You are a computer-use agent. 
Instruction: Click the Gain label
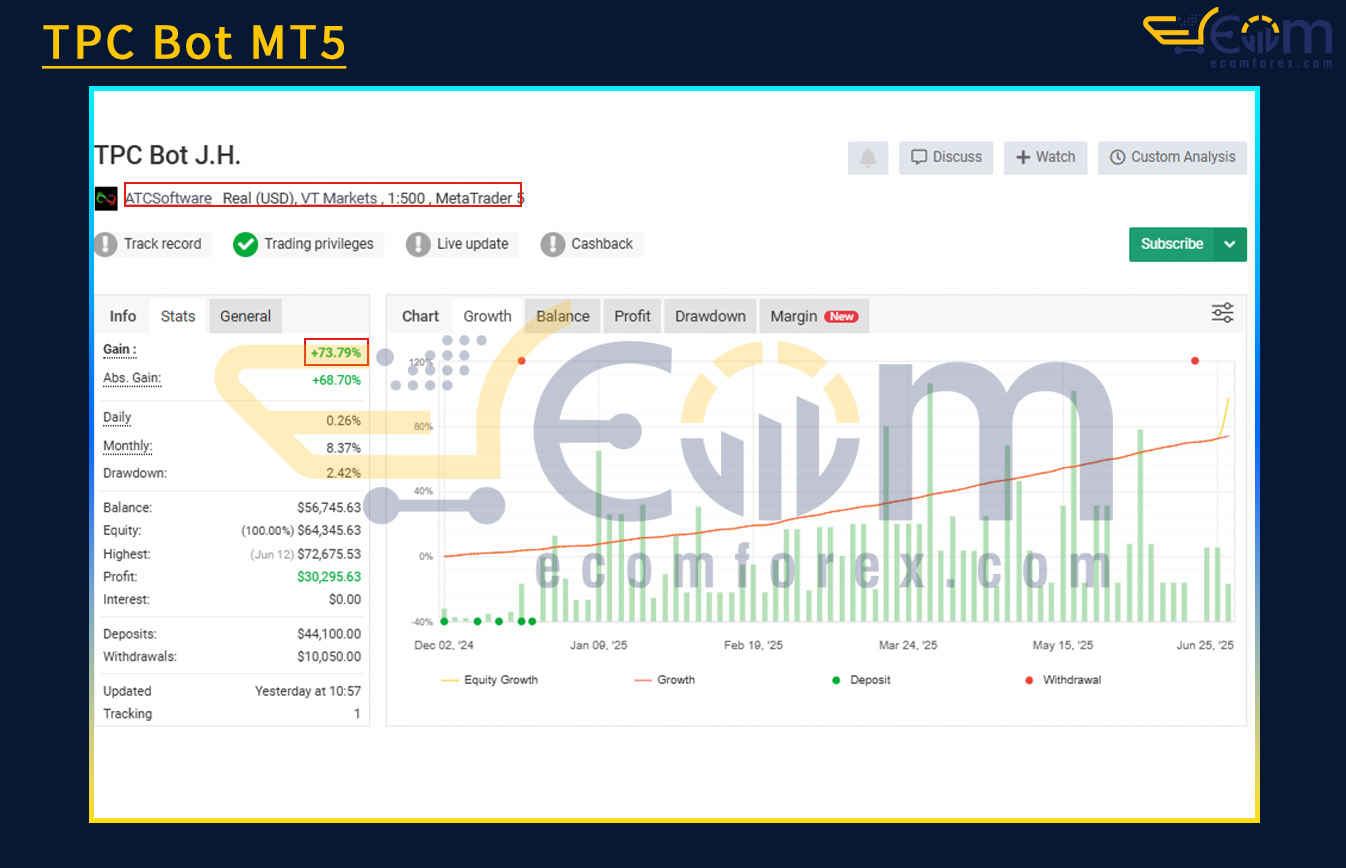tap(119, 350)
